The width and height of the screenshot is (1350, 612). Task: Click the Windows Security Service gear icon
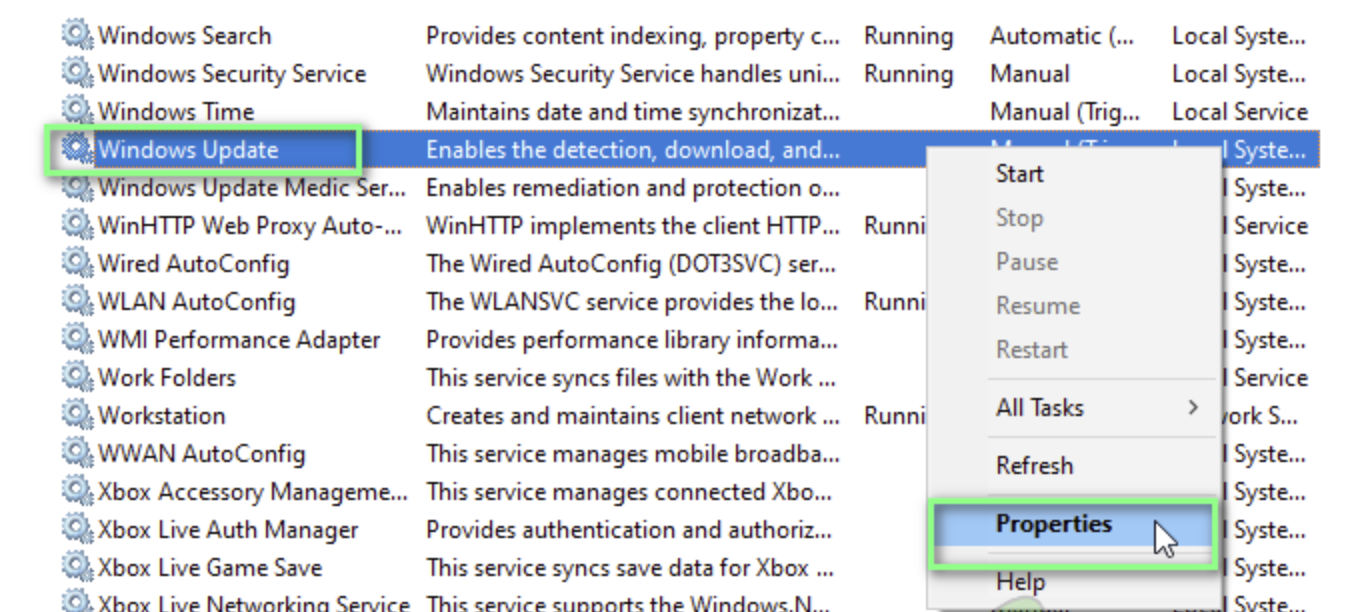point(76,73)
